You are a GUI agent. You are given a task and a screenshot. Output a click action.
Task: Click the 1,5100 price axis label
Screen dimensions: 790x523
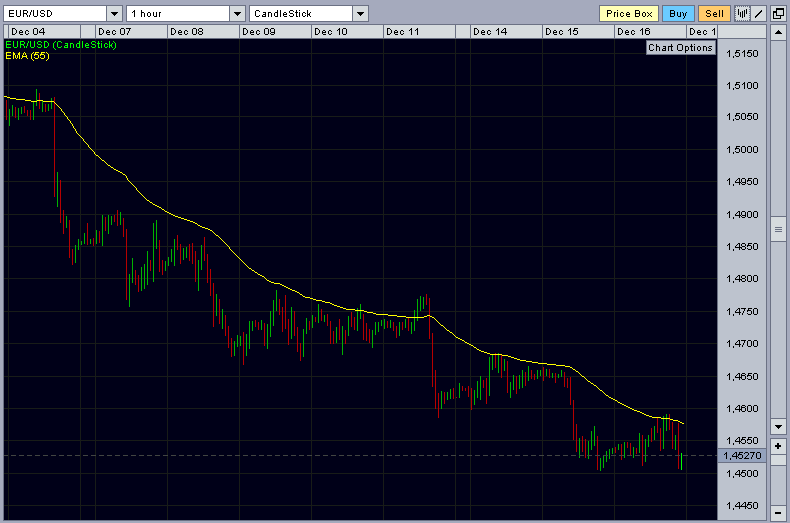pyautogui.click(x=742, y=86)
